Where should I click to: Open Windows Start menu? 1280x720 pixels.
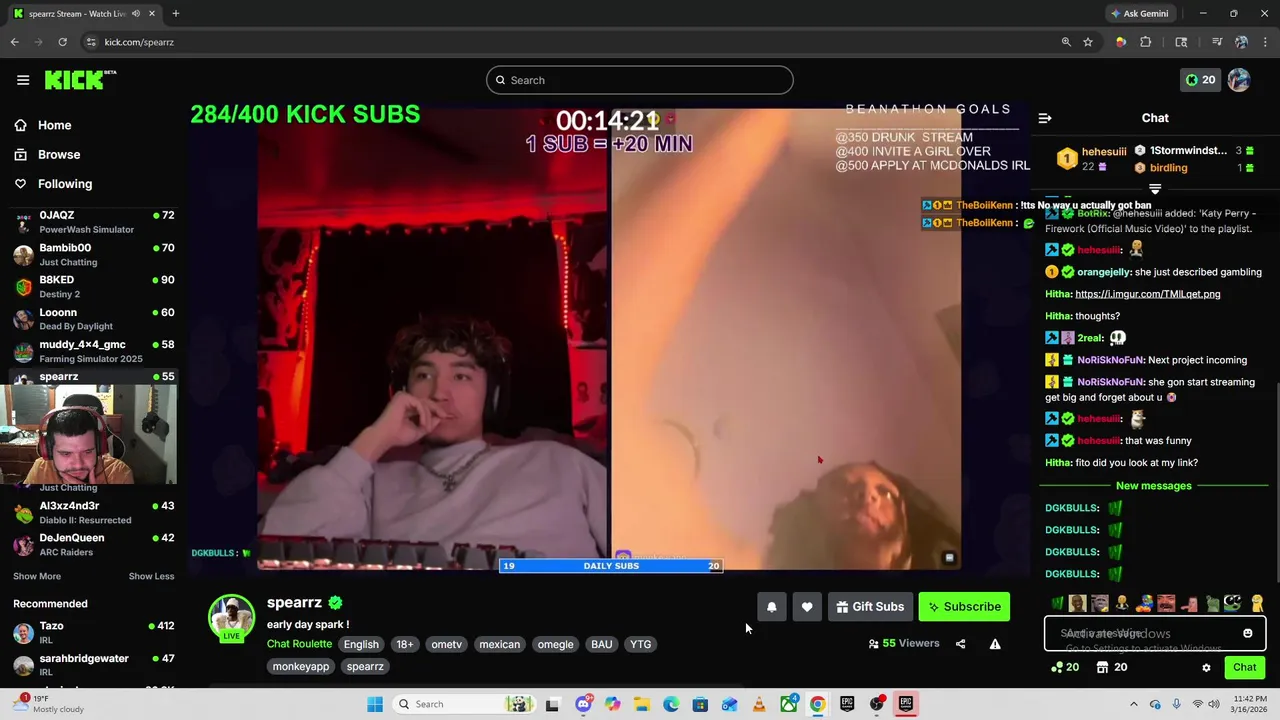(x=375, y=704)
